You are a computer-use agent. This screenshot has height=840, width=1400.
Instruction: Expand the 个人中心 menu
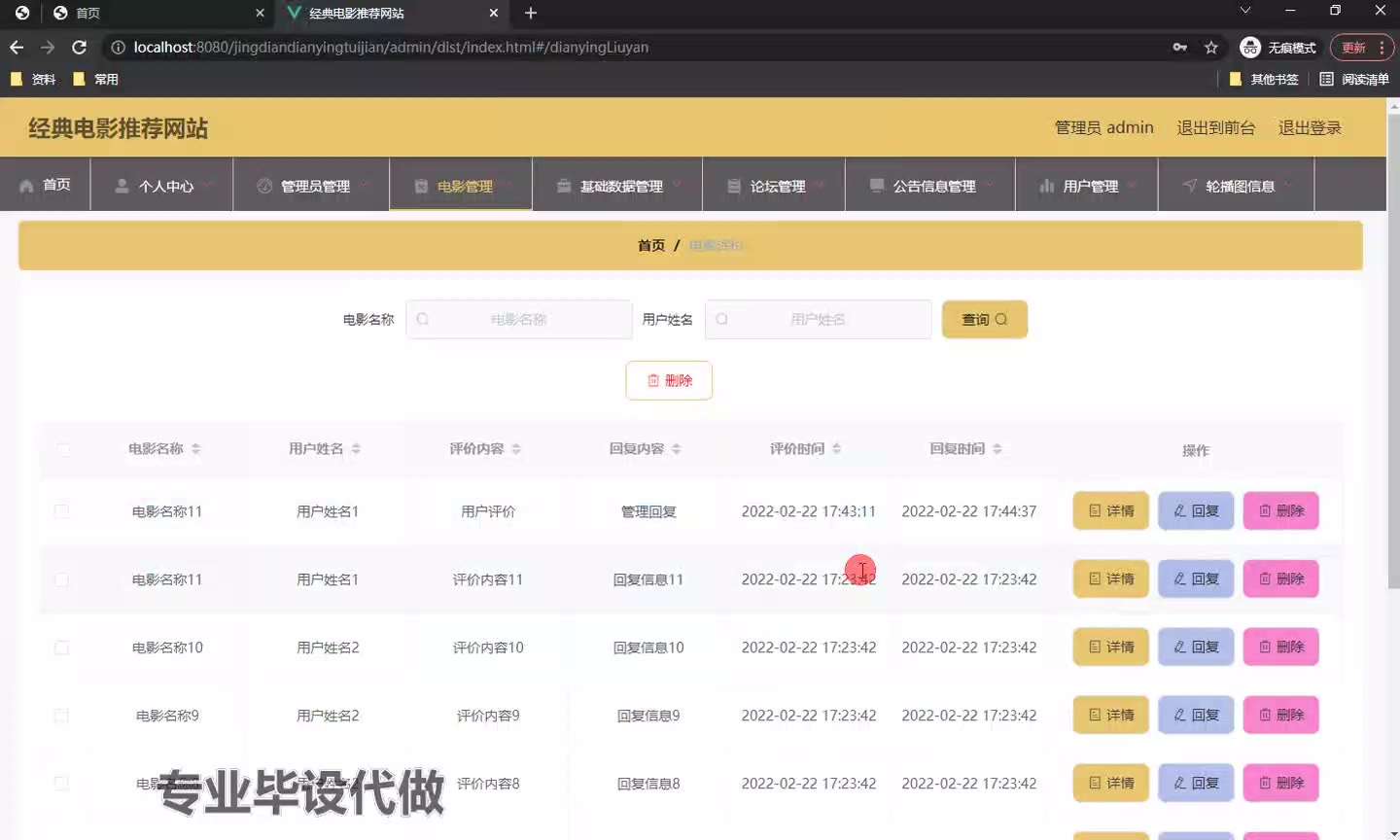point(161,185)
